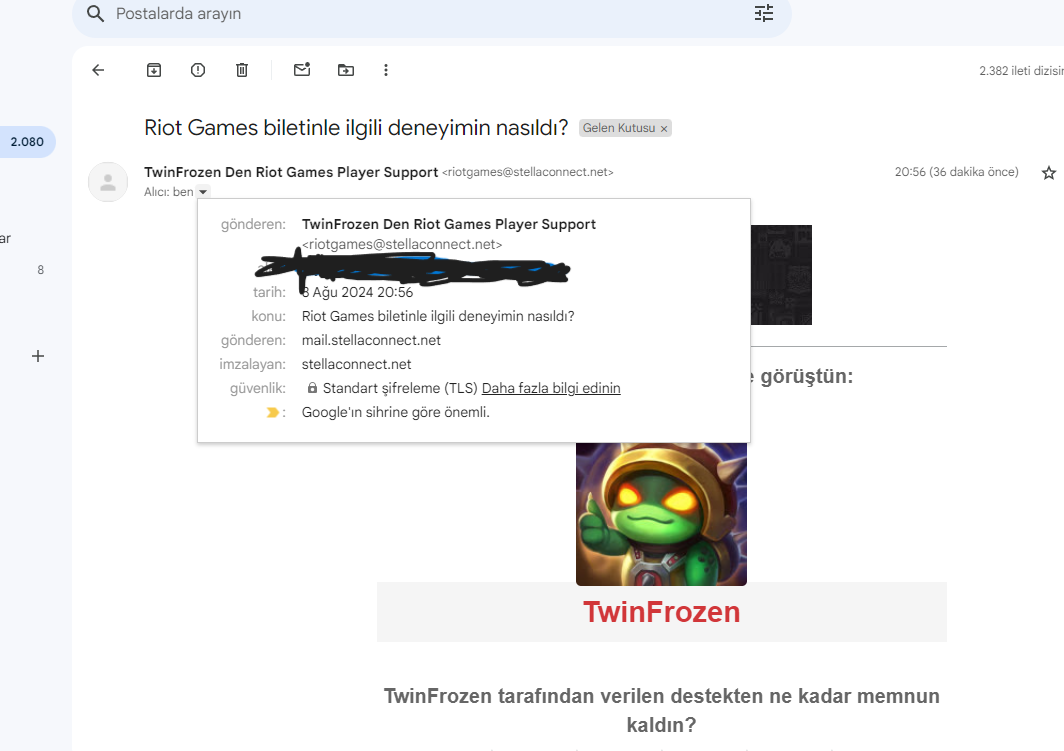Click the search magnifier icon
Screen dimensions: 1064x751
pos(96,14)
